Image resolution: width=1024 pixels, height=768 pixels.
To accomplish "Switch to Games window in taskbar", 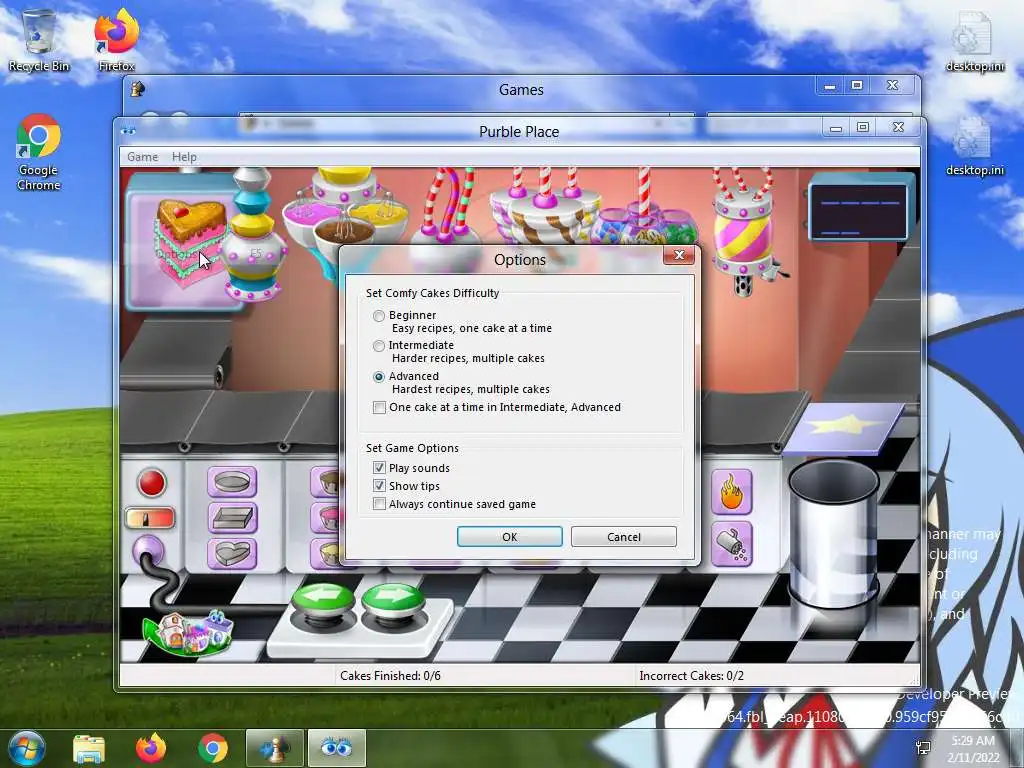I will (274, 748).
